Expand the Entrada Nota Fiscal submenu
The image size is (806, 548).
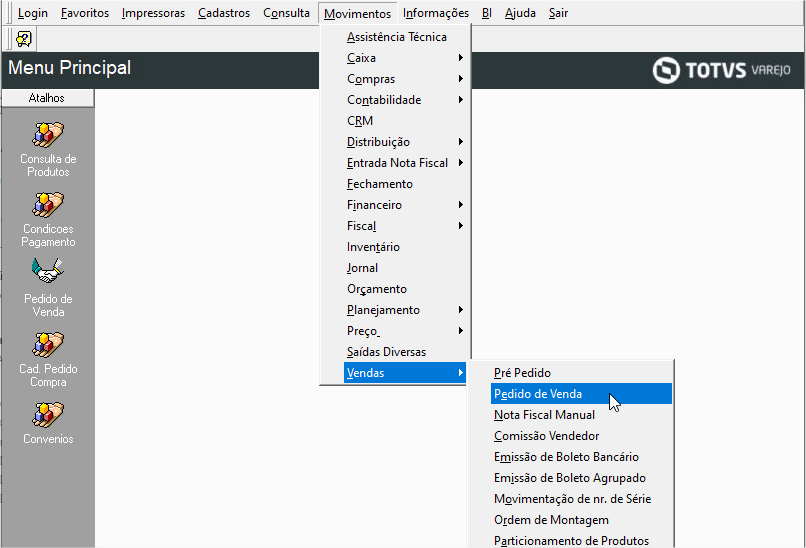pyautogui.click(x=405, y=163)
